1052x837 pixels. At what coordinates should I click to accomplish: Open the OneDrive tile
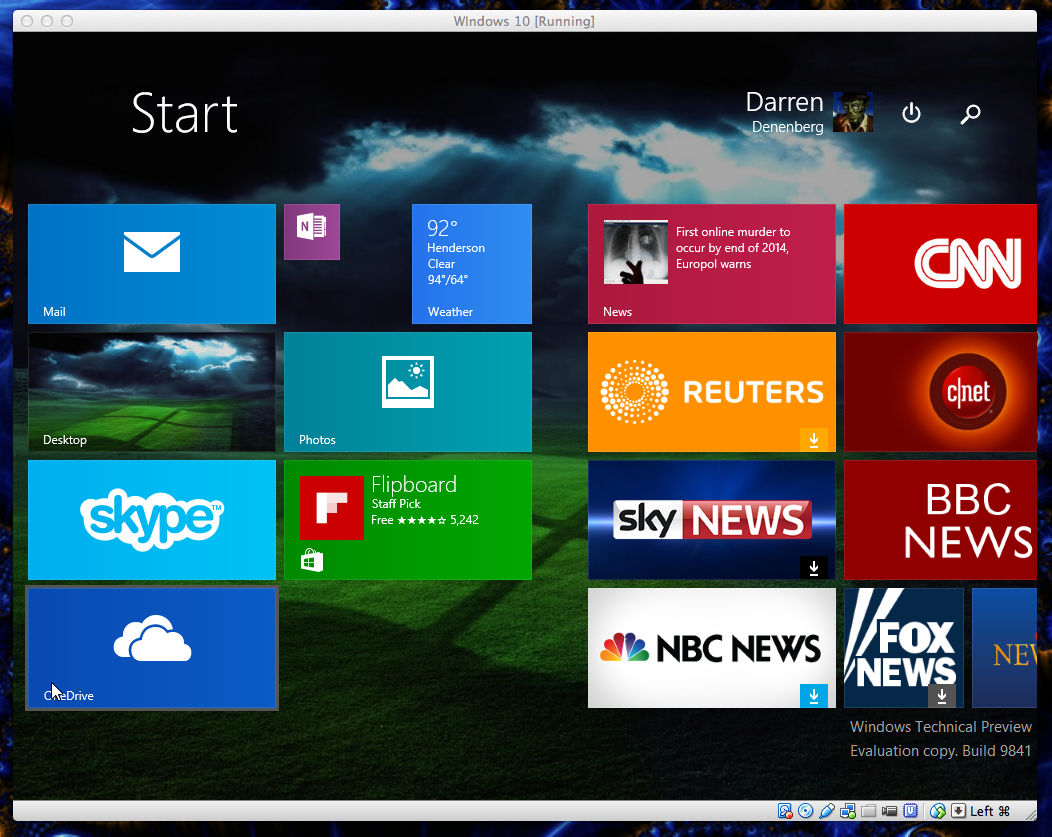pyautogui.click(x=152, y=648)
